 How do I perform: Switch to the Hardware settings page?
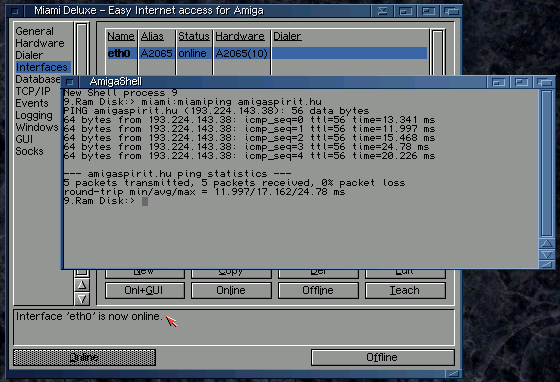point(40,43)
